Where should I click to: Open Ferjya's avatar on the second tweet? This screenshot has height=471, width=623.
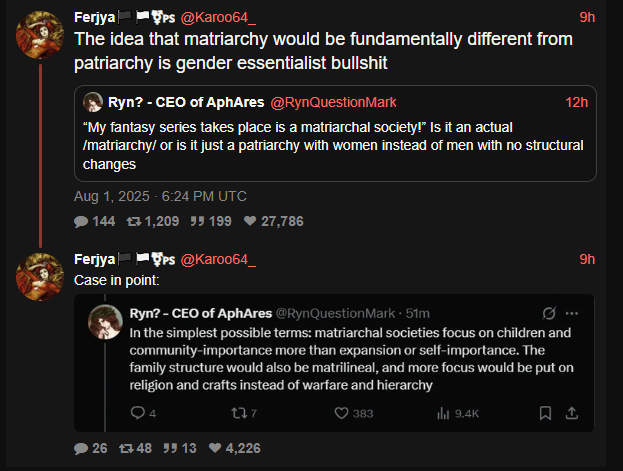pyautogui.click(x=41, y=277)
